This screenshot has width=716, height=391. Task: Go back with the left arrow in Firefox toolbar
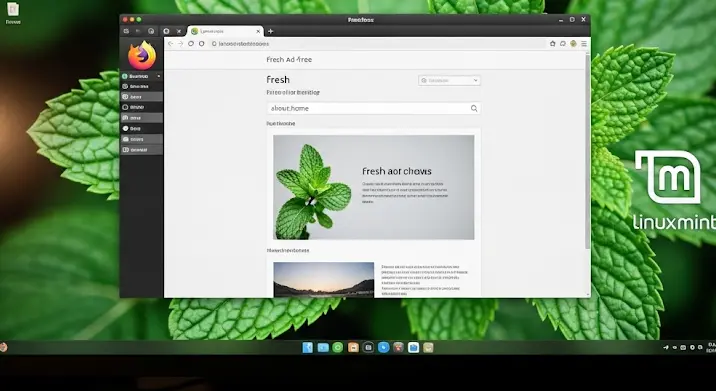pyautogui.click(x=170, y=44)
